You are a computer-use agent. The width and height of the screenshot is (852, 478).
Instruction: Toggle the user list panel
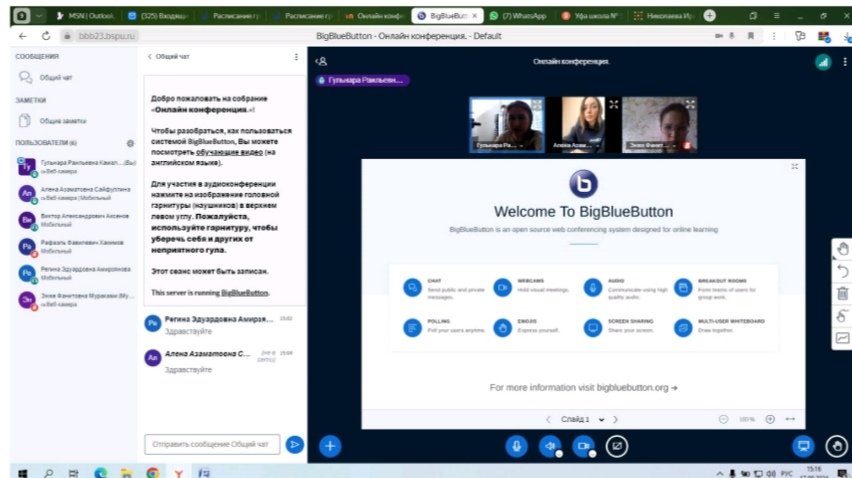coord(321,61)
